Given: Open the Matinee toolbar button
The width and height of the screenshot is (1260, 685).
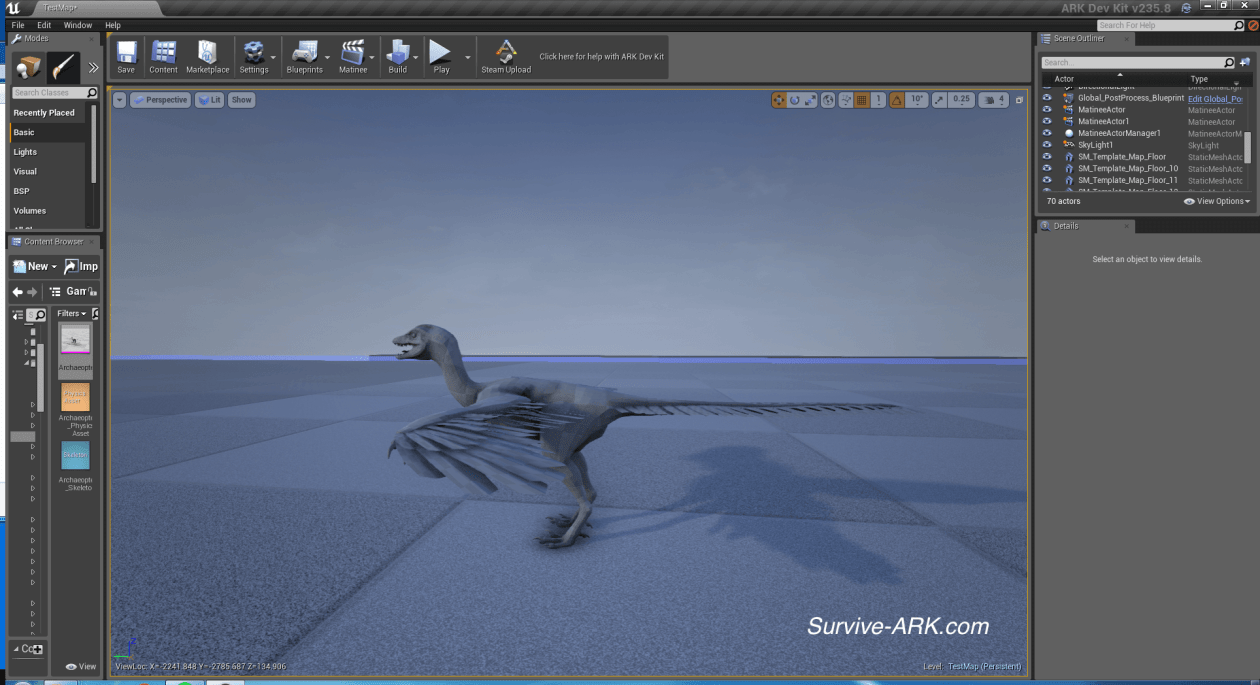Looking at the screenshot, I should [352, 57].
